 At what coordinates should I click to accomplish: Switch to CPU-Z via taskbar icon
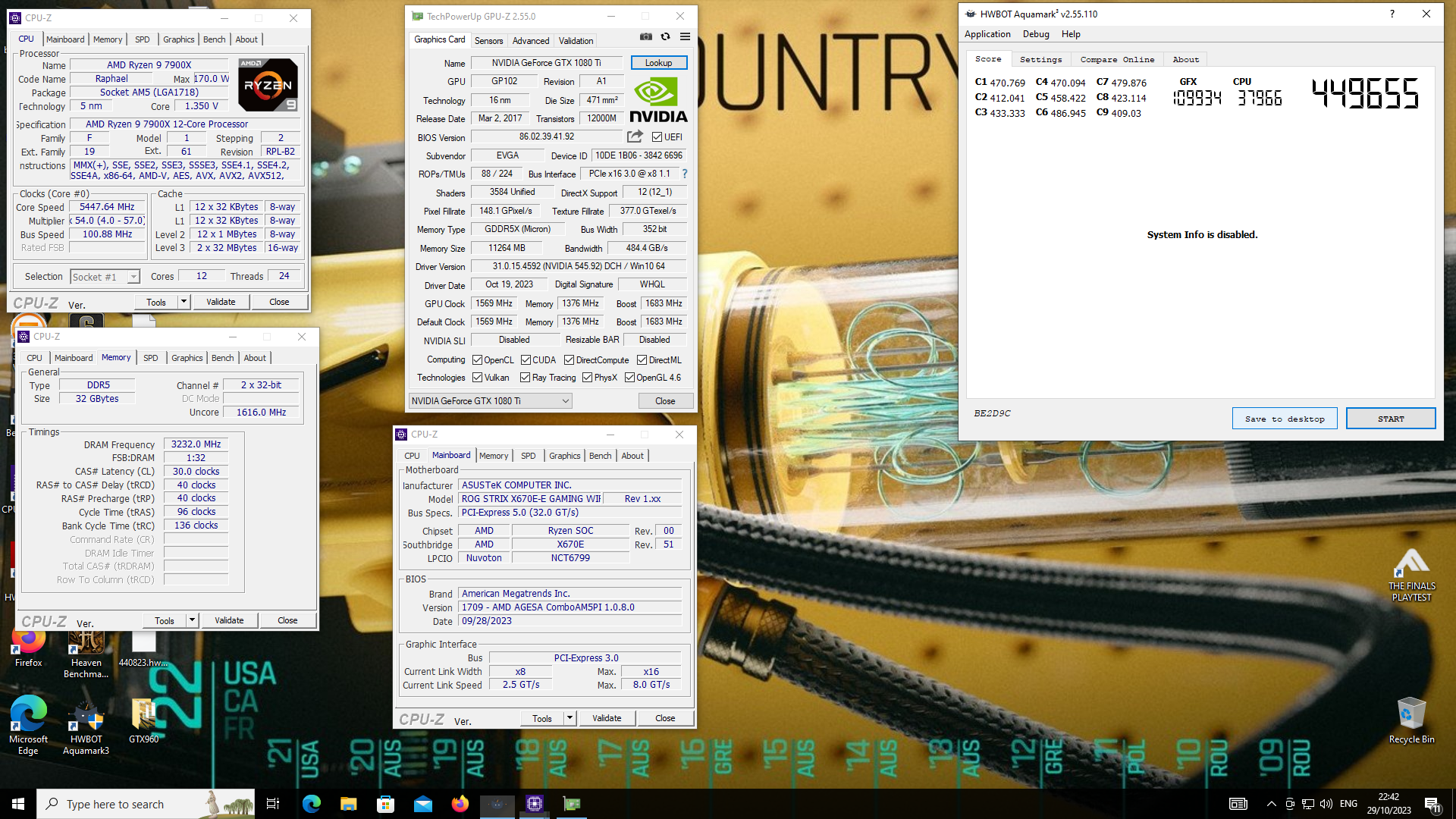(x=535, y=804)
